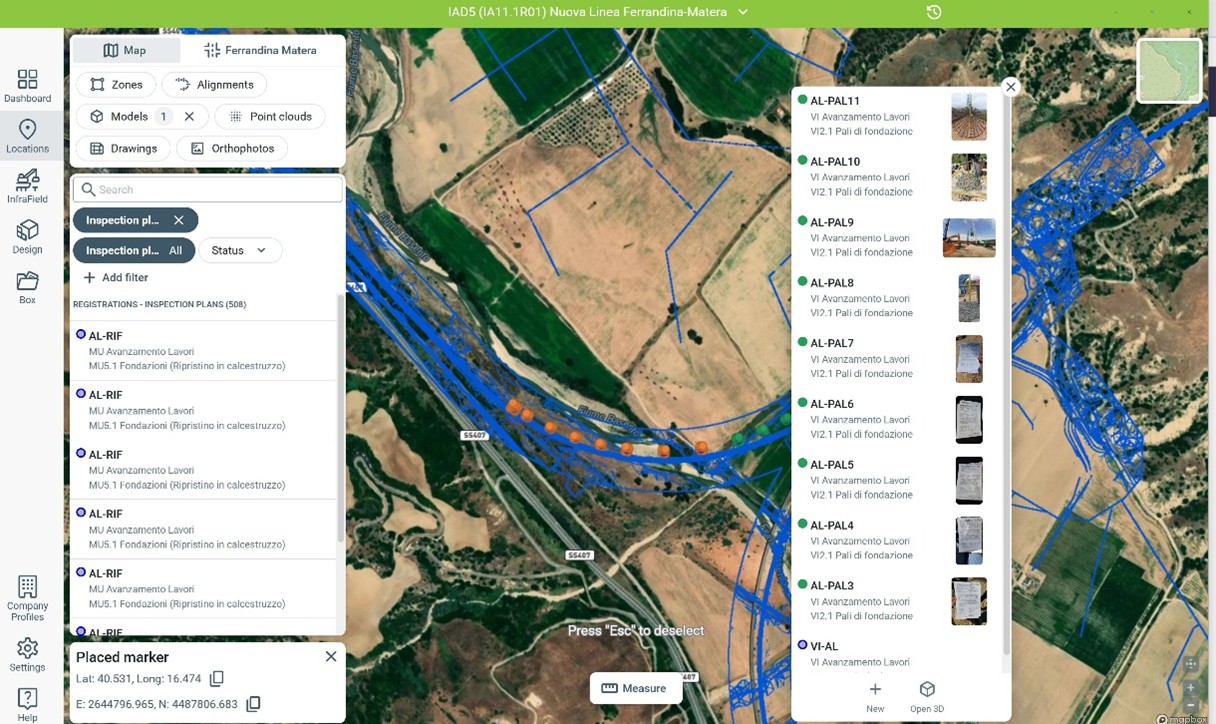This screenshot has height=724, width=1216.
Task: Copy the Lat/Long coordinates icon
Action: 216,679
